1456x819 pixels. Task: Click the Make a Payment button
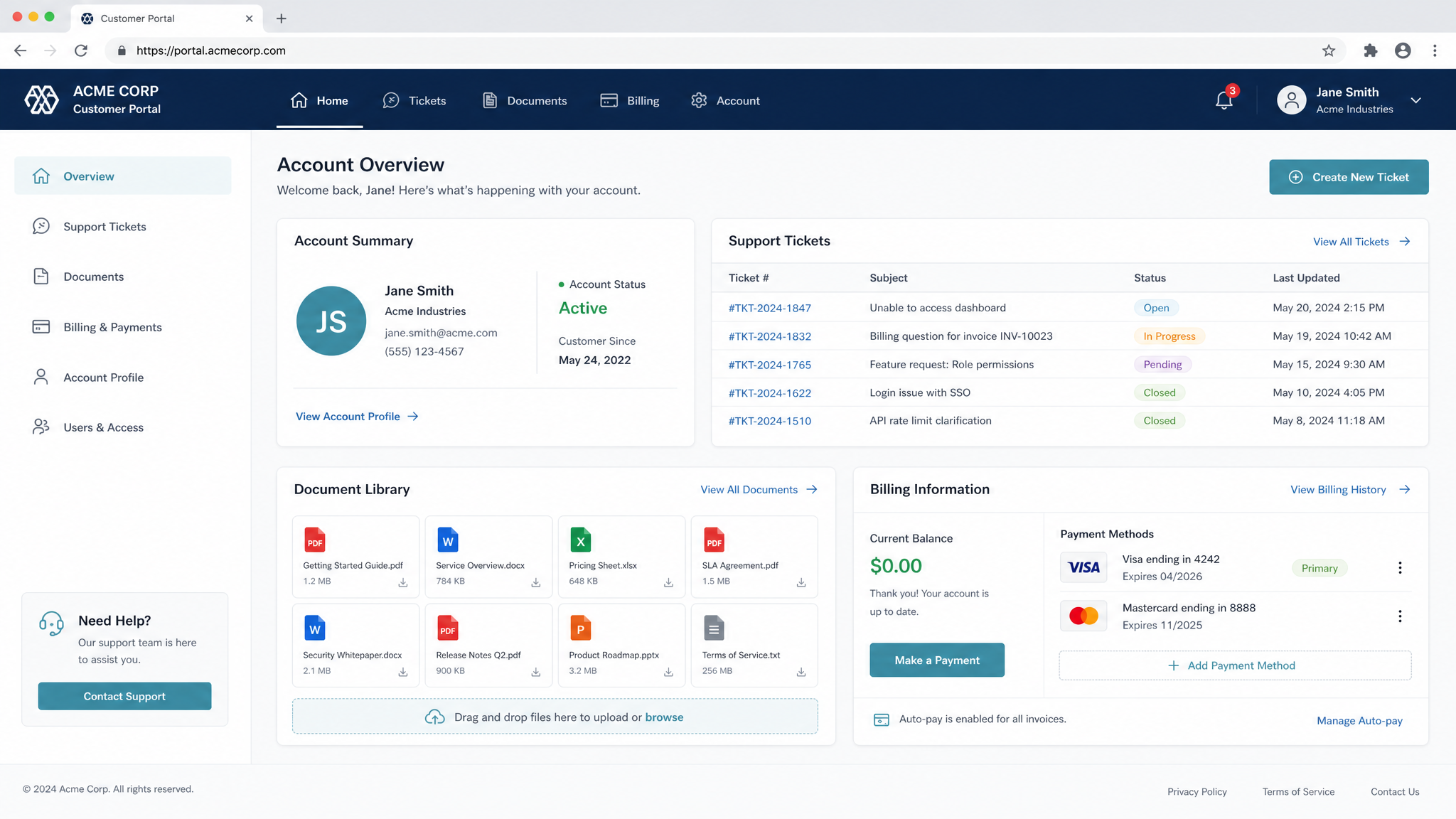[937, 660]
